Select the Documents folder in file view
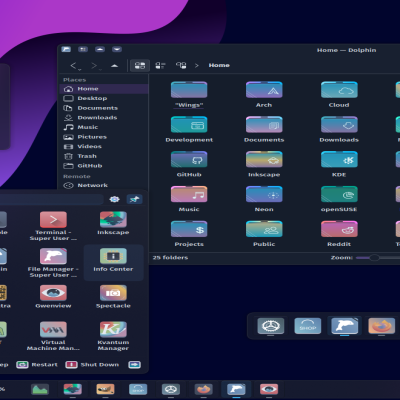This screenshot has height=400, width=400. pos(264,125)
